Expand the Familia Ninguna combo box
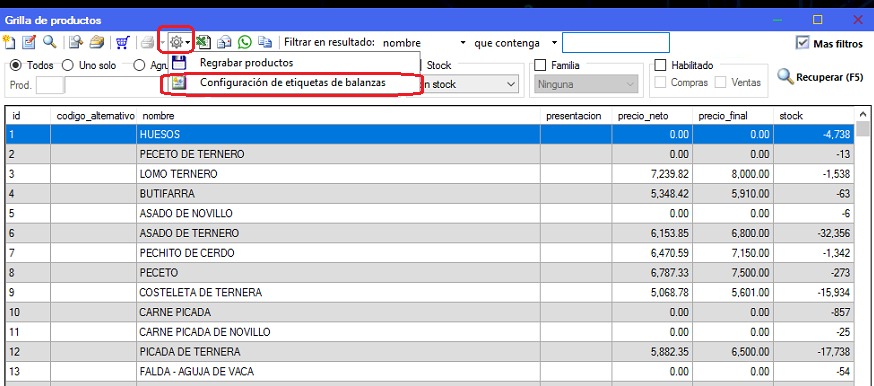This screenshot has height=386, width=874. (630, 84)
